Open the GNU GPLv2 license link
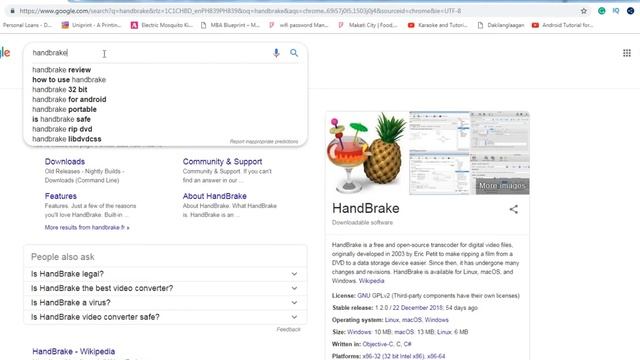The width and height of the screenshot is (640, 360). [x=373, y=296]
